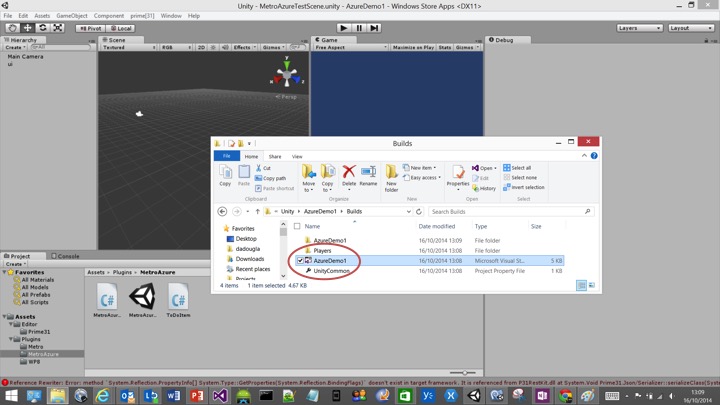Screen dimensions: 720x405
Task: Click the Step button in Unity
Action: click(374, 28)
